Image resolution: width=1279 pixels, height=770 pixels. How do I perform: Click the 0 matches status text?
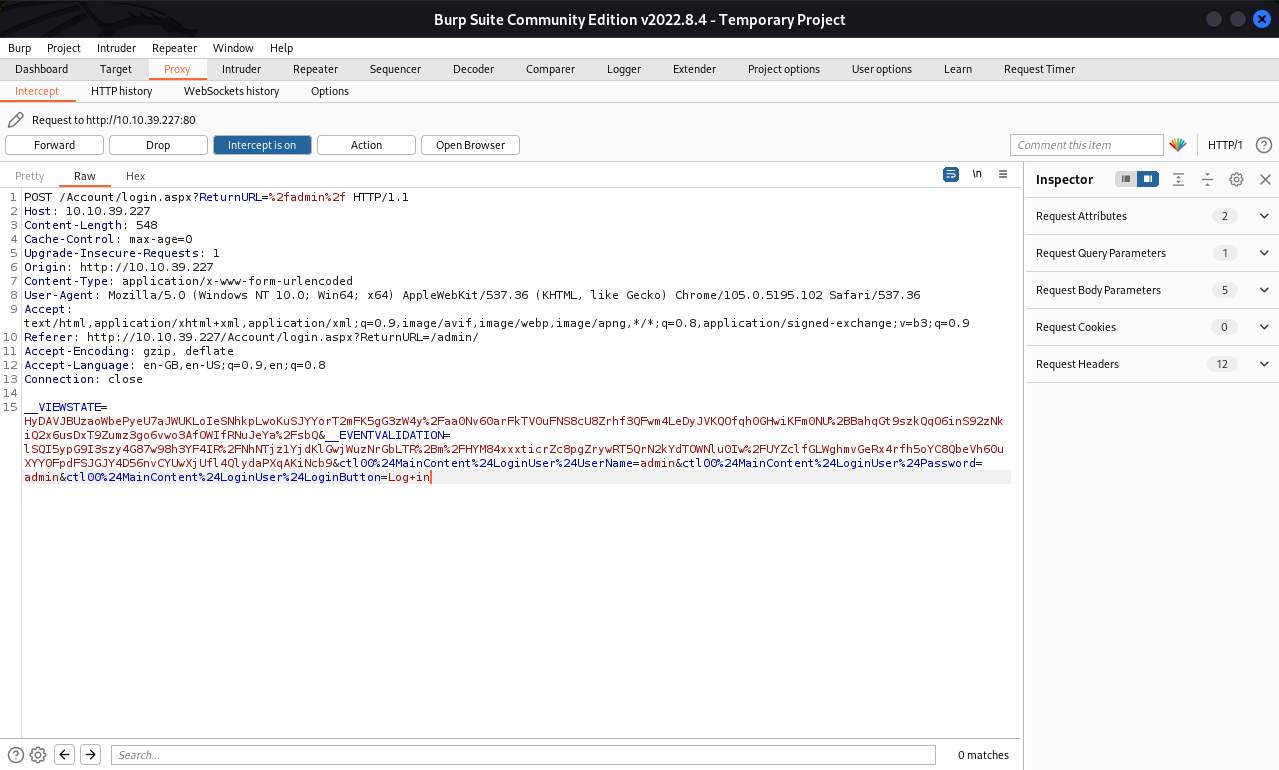click(x=983, y=755)
